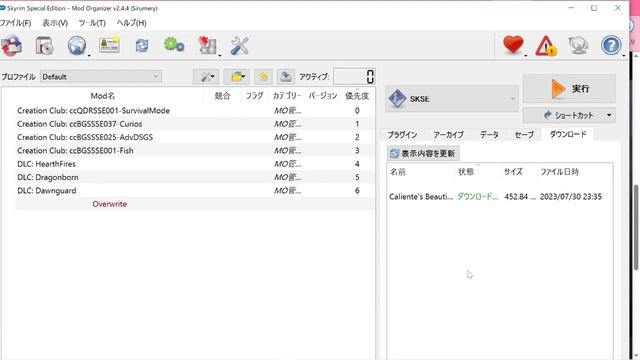Sort by 優先度 column header

(357, 96)
